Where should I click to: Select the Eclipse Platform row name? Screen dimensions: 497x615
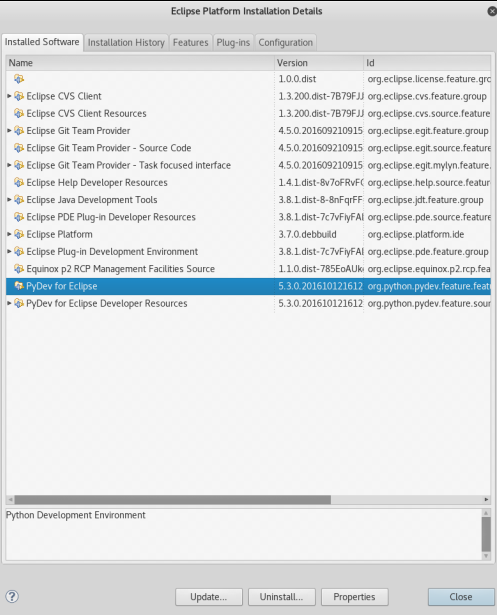click(x=59, y=234)
